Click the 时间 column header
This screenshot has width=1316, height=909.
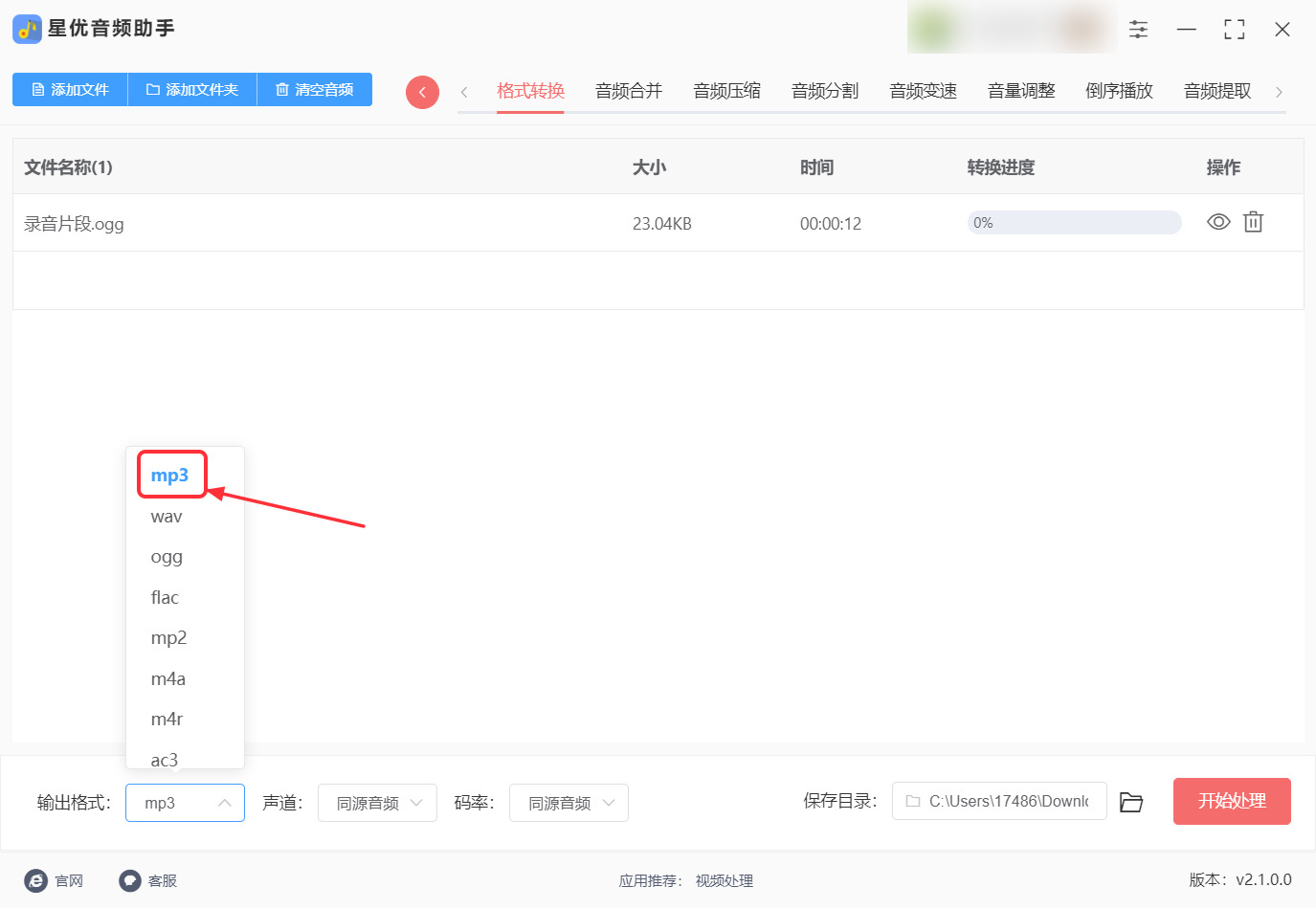(816, 167)
